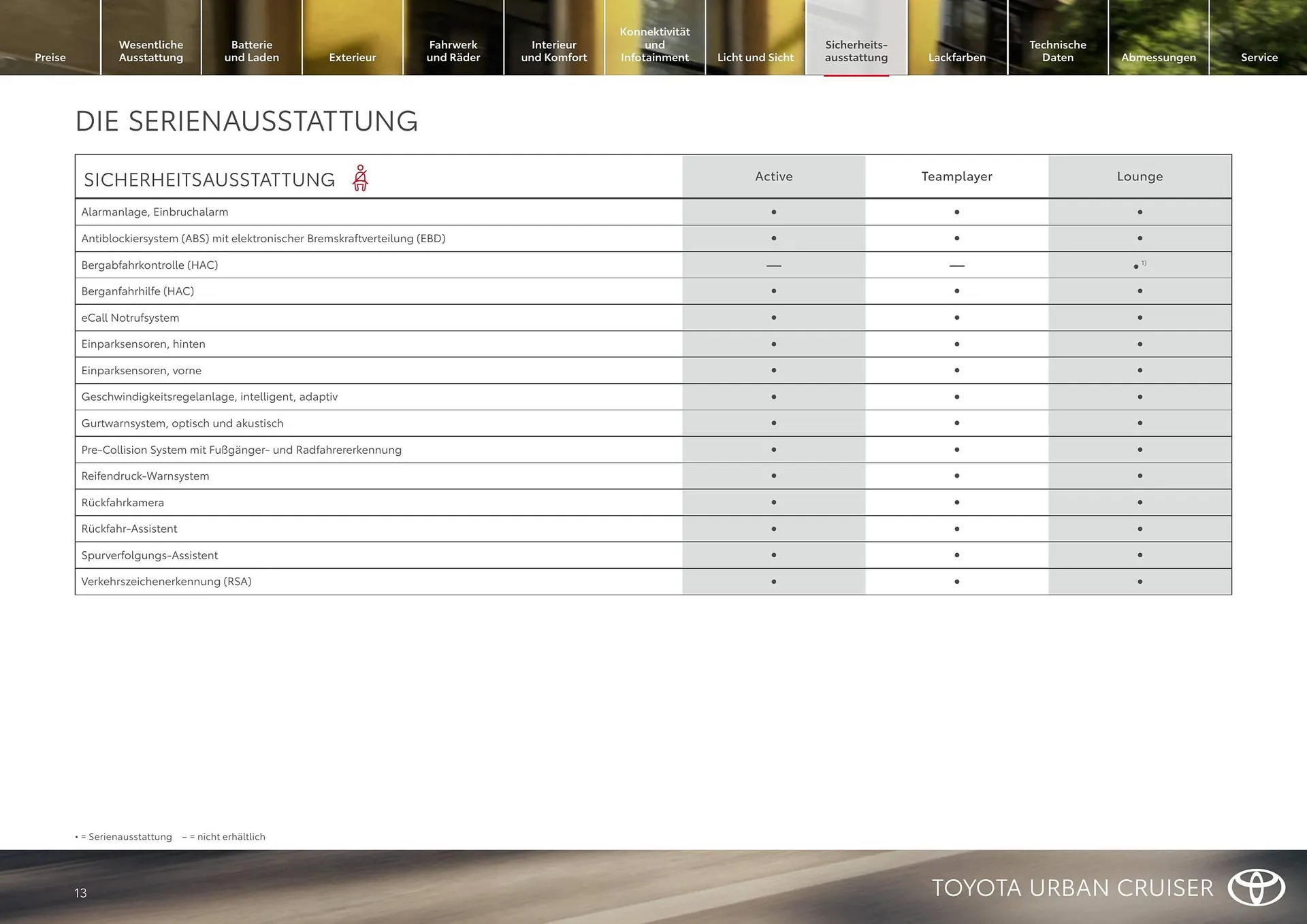
Task: Click the red seatbelt safety icon
Action: 360,177
